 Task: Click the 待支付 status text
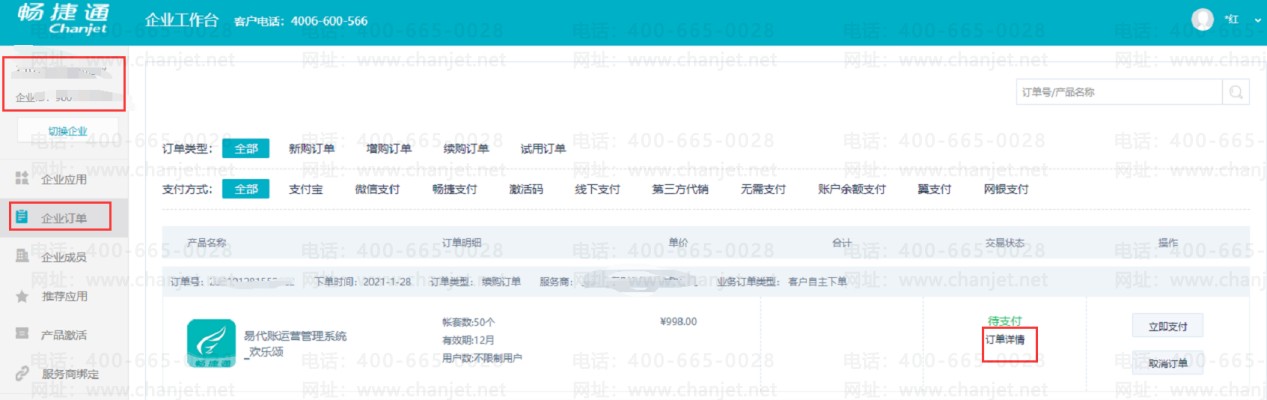pyautogui.click(x=1004, y=321)
